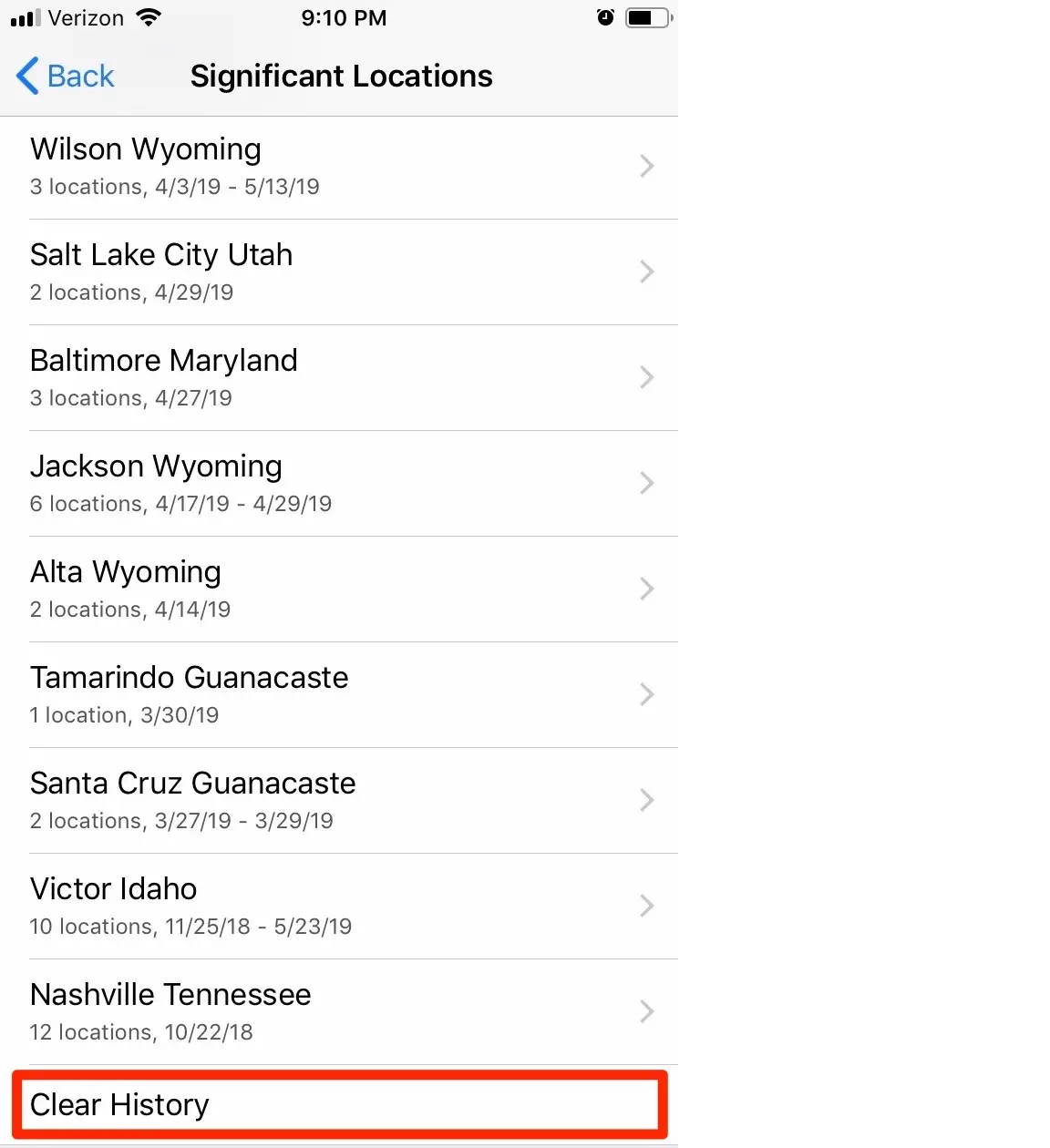Screen dimensions: 1050x1148
Task: Go back using the Back link
Action: (x=80, y=76)
